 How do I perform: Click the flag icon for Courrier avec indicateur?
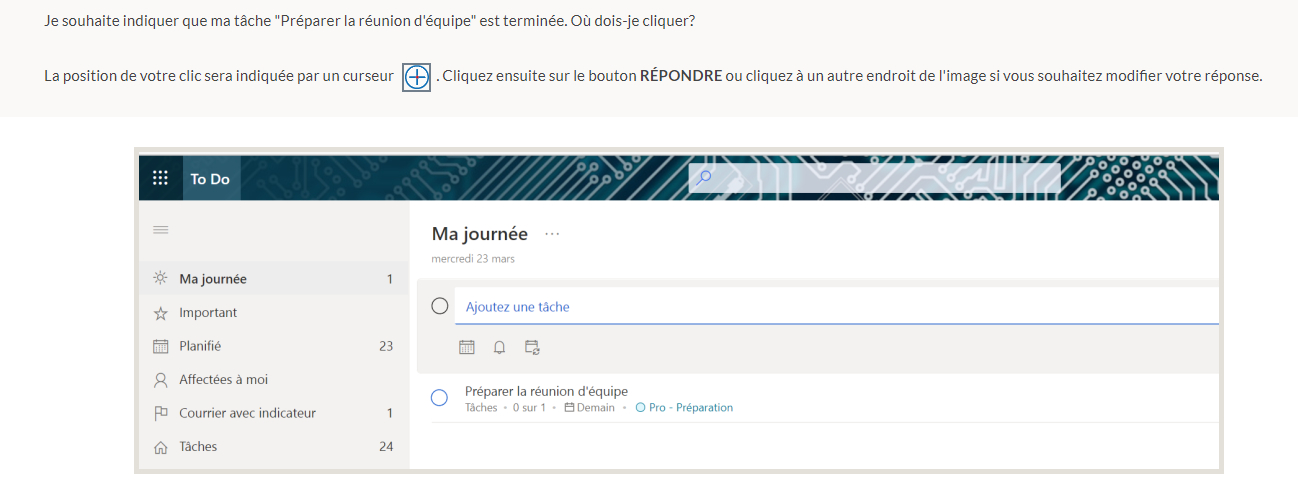pos(160,413)
